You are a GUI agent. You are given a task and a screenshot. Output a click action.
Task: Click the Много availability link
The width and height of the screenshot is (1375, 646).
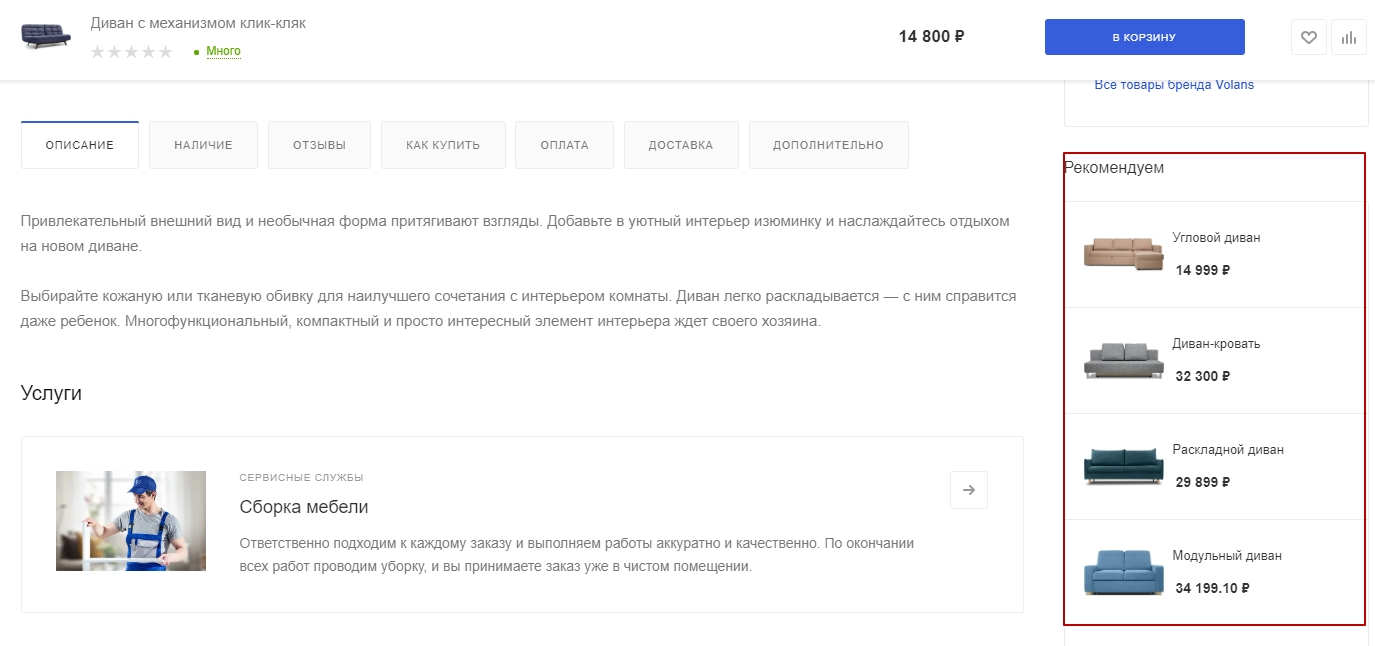click(223, 51)
